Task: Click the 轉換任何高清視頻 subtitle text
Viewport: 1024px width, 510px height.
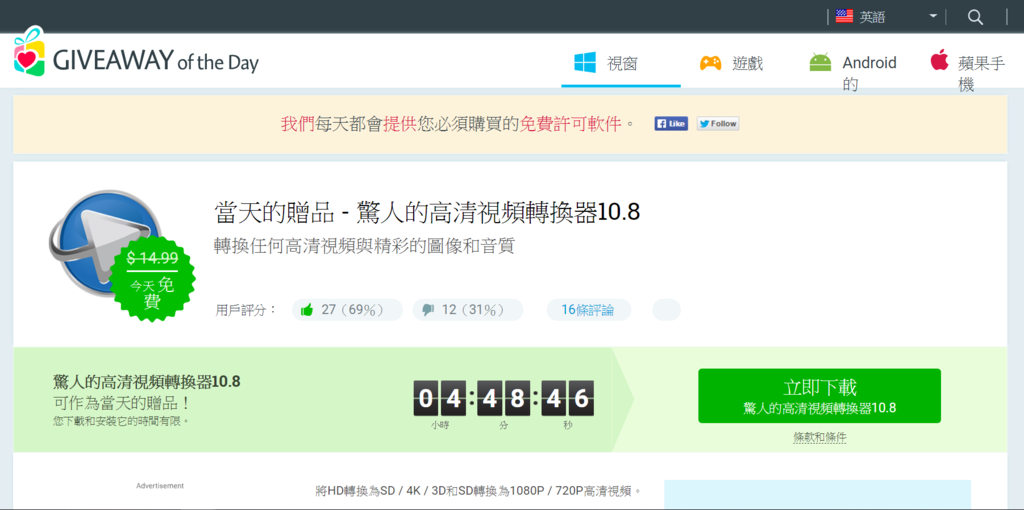Action: click(x=364, y=246)
